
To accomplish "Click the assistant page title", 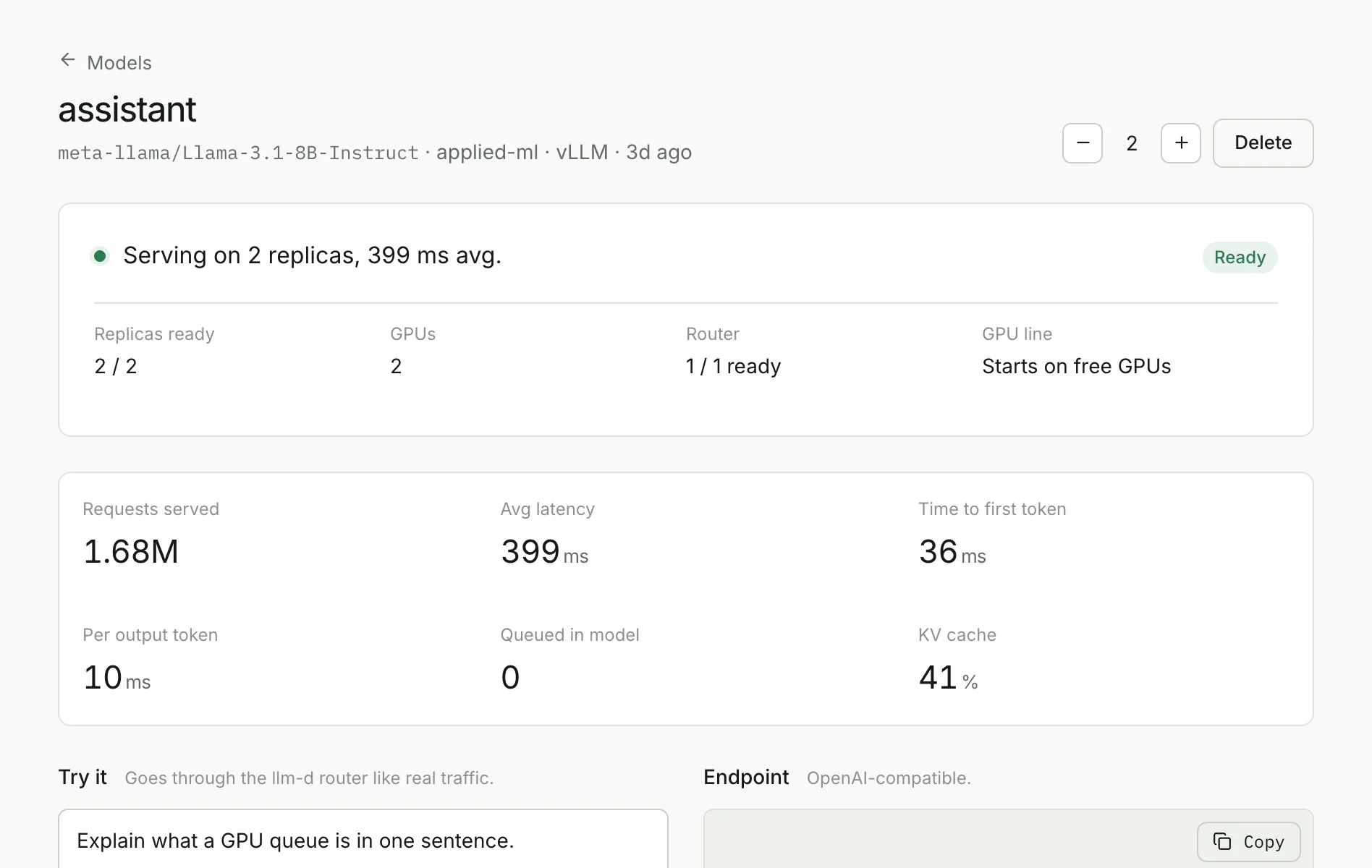I will click(127, 110).
